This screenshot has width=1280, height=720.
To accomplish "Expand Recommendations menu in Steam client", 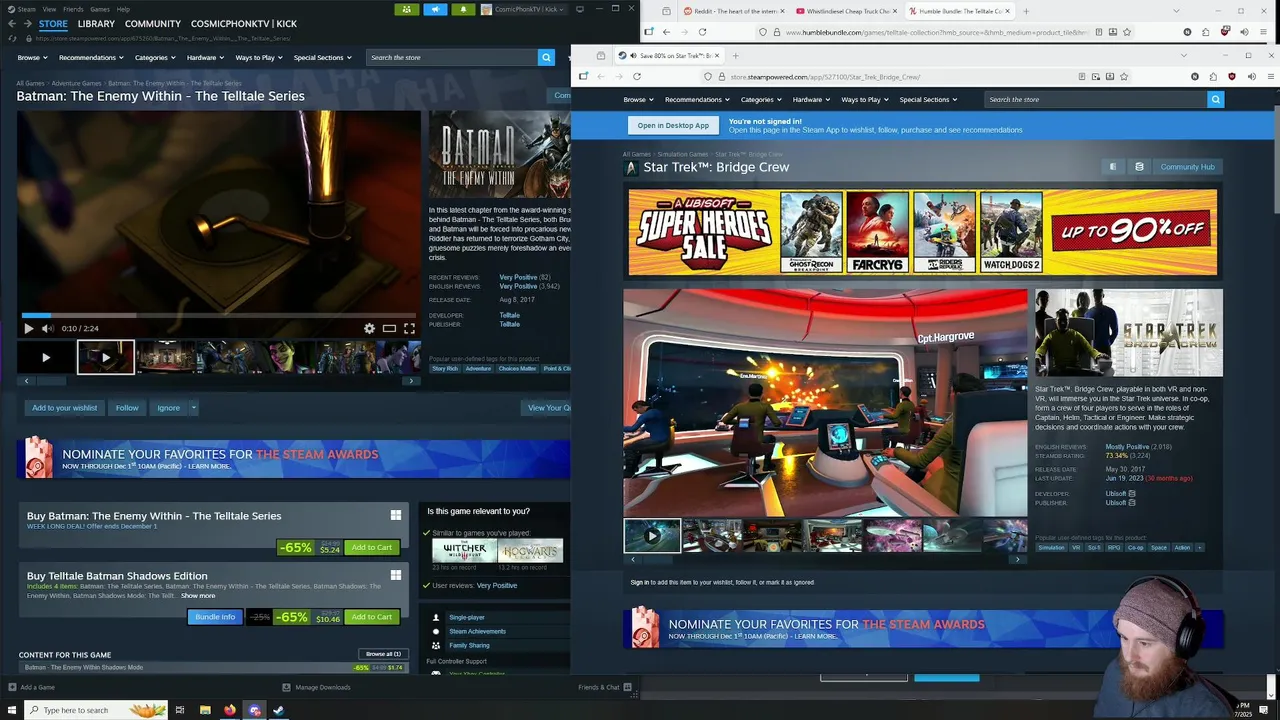I will 91,57.
